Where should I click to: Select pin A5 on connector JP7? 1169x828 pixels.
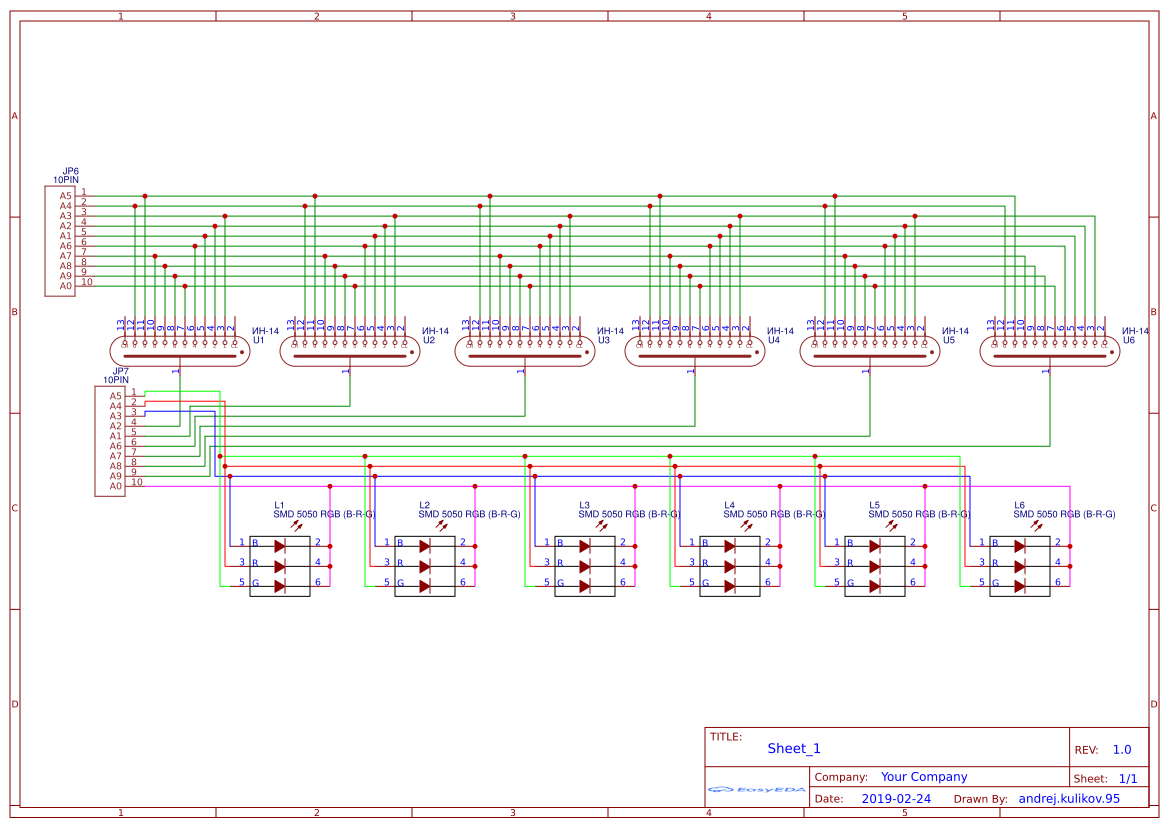pos(116,396)
